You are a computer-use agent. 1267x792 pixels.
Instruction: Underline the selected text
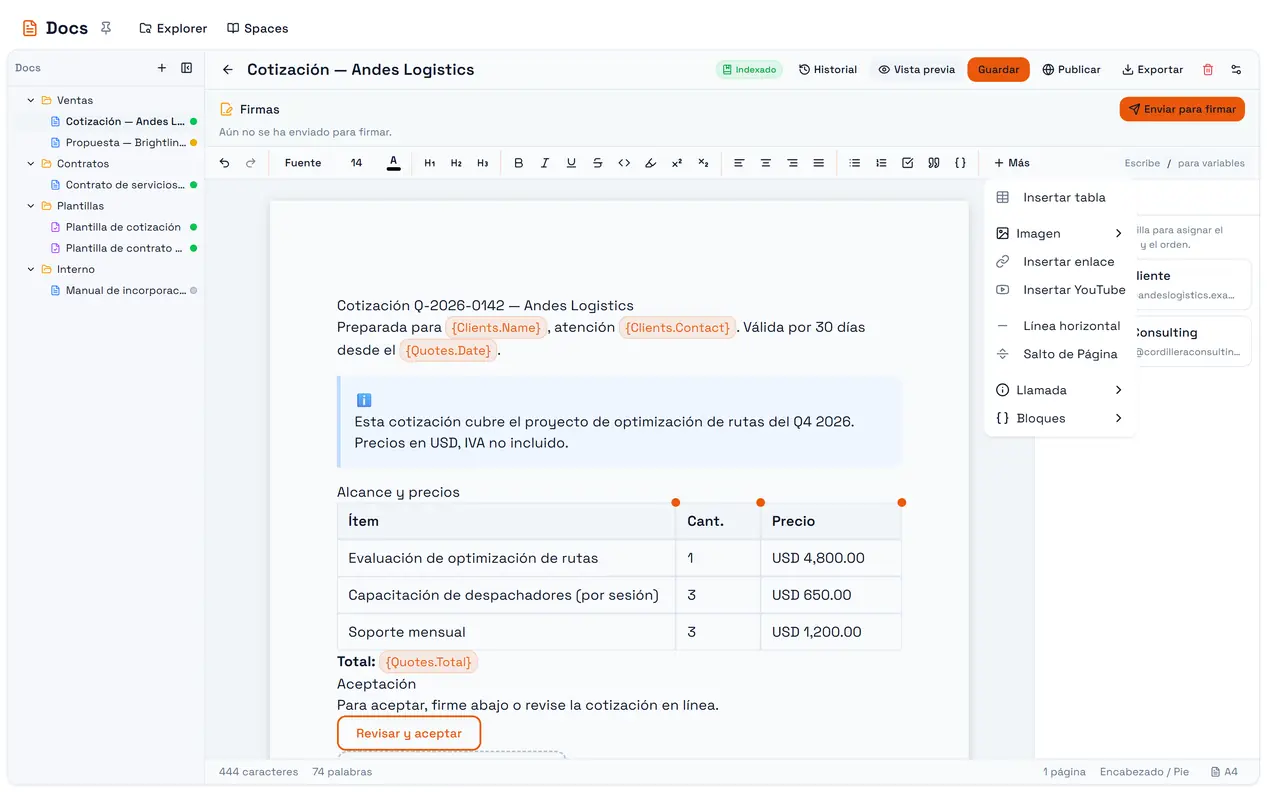[571, 163]
